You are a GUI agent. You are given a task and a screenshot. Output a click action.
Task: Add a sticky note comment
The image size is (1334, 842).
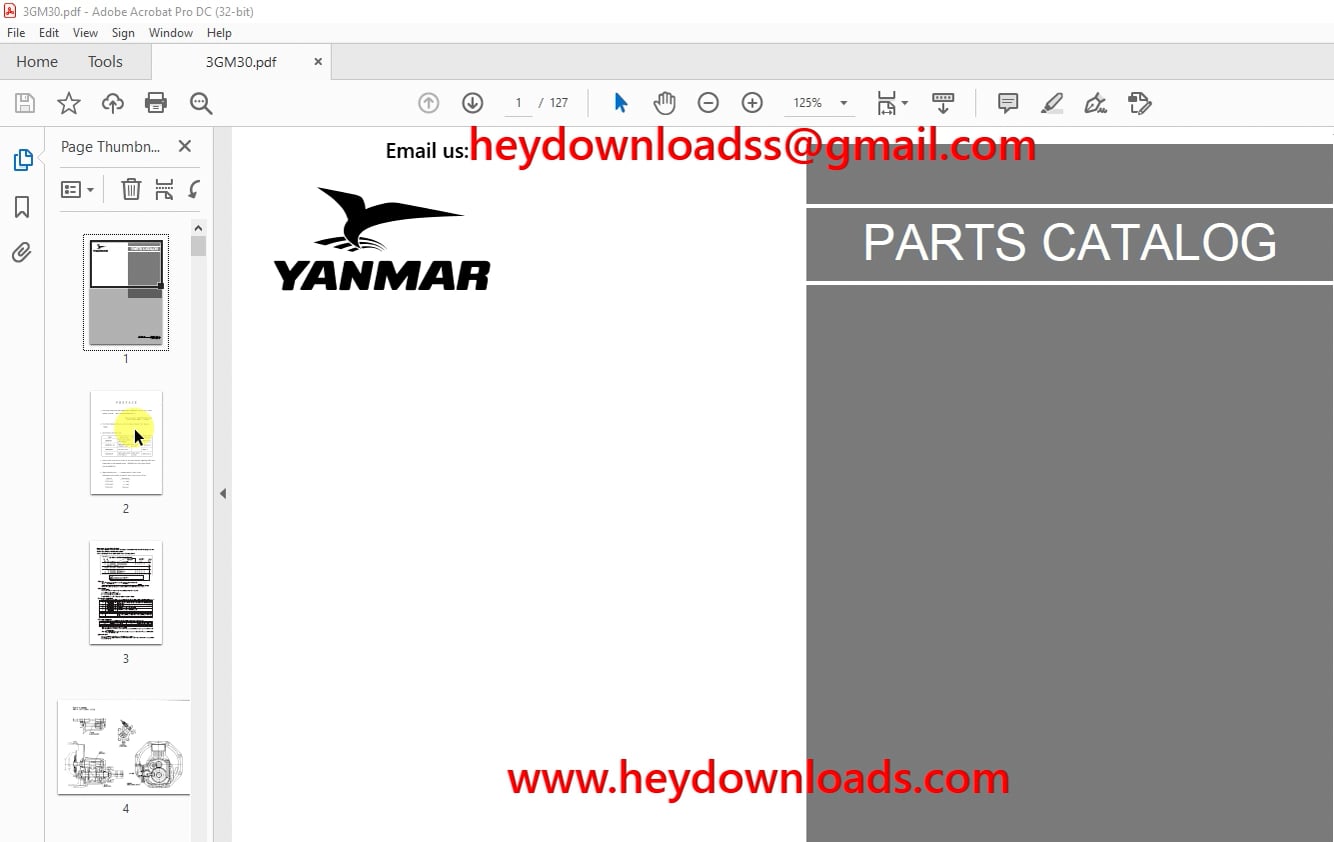pos(1008,103)
